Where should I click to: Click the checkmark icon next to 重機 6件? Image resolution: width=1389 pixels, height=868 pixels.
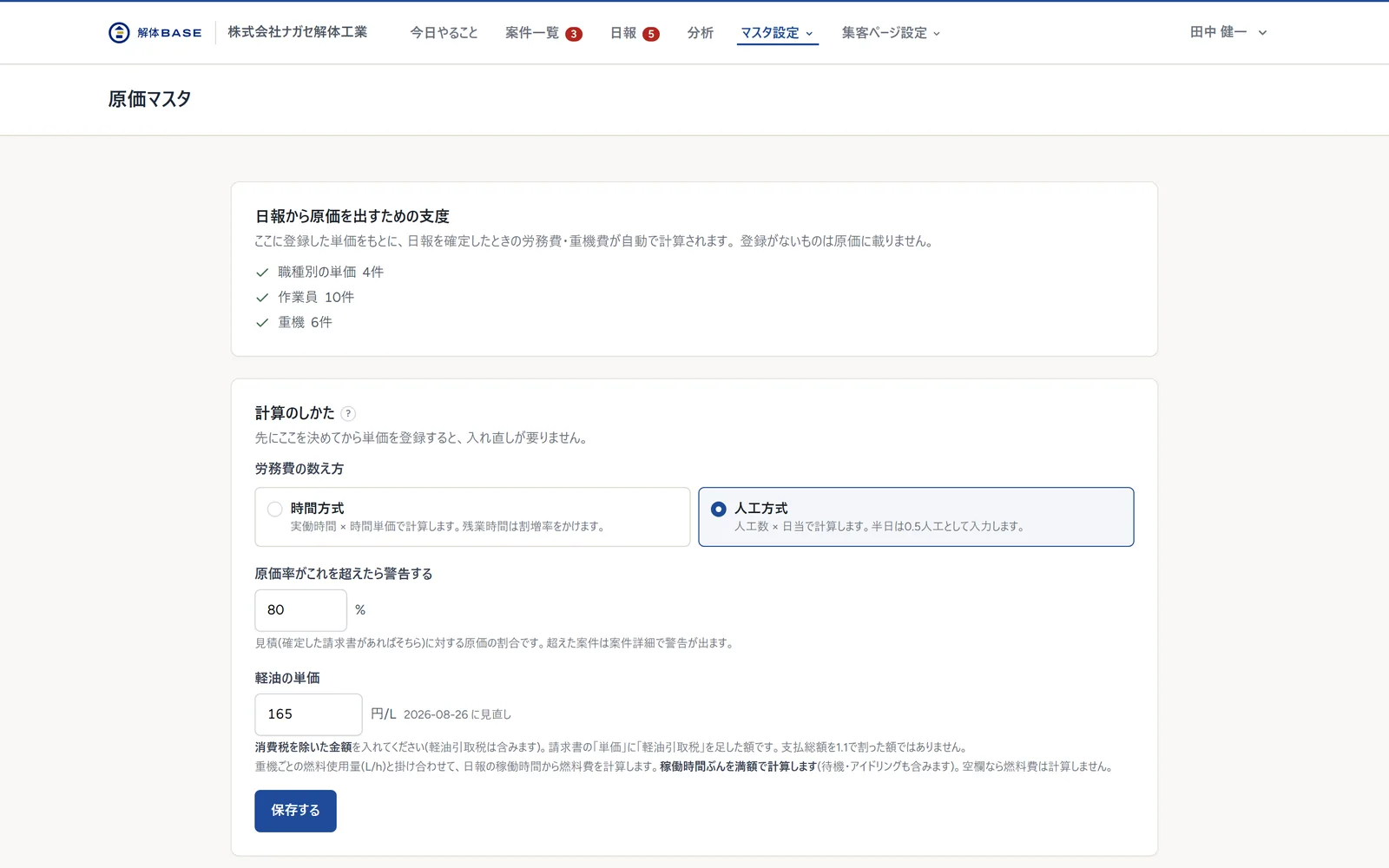point(262,323)
